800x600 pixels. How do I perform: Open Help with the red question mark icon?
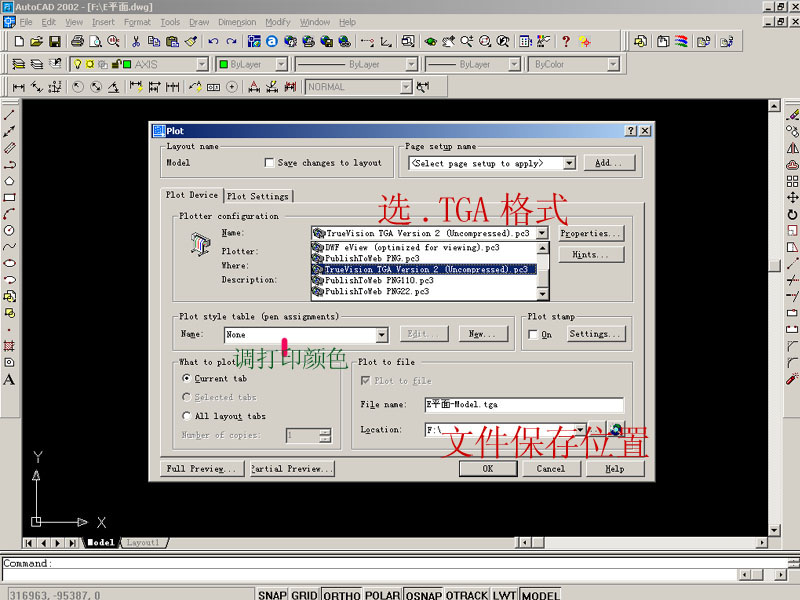pyautogui.click(x=566, y=41)
